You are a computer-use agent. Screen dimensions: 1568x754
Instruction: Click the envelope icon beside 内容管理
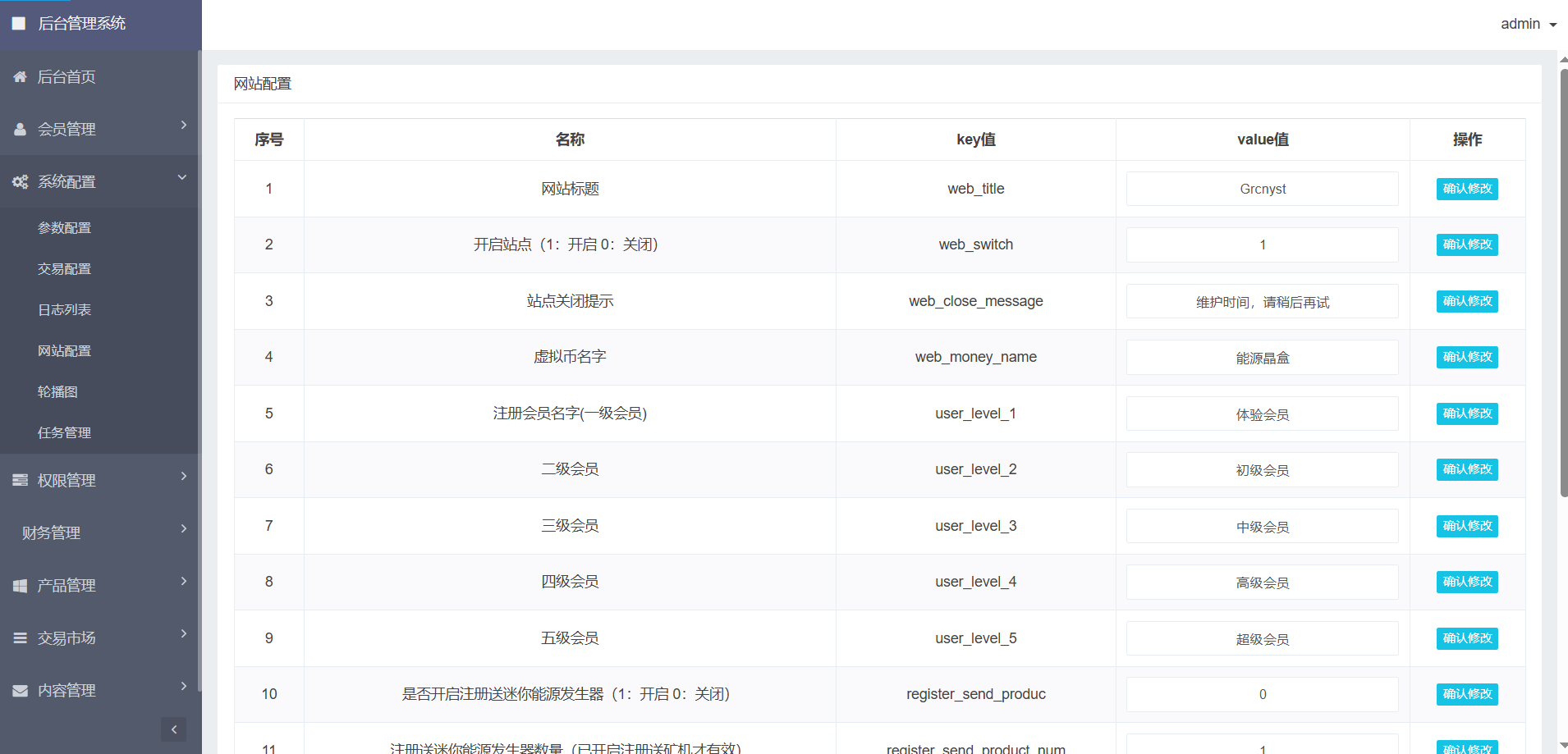20,691
